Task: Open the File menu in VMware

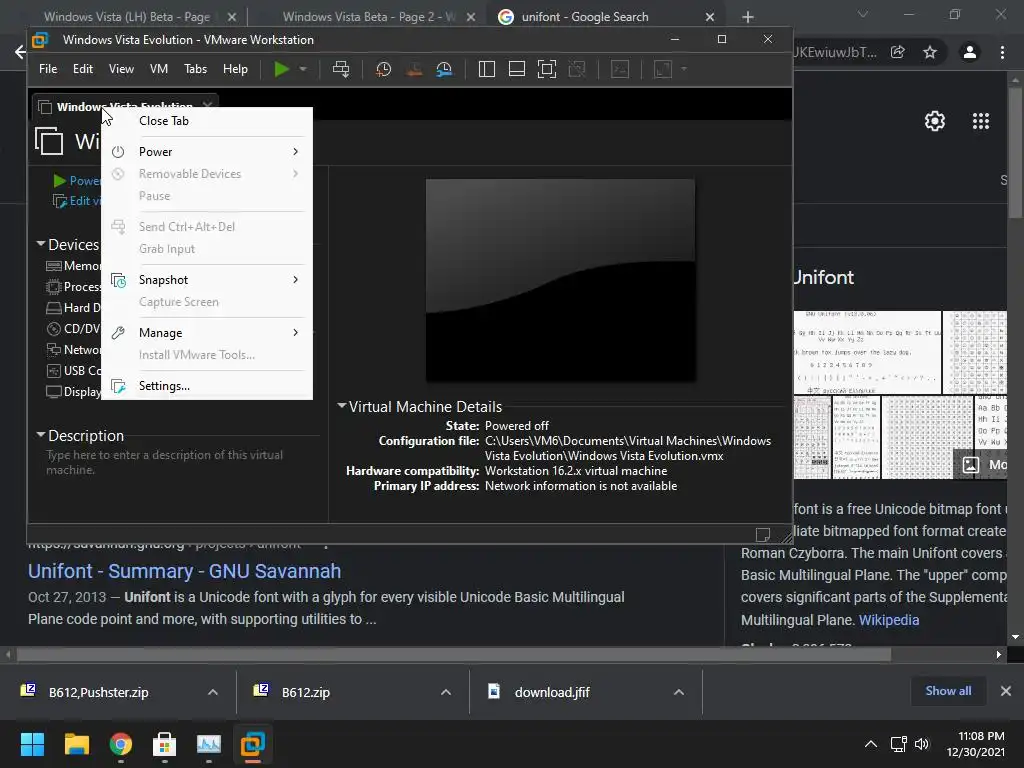Action: (48, 69)
